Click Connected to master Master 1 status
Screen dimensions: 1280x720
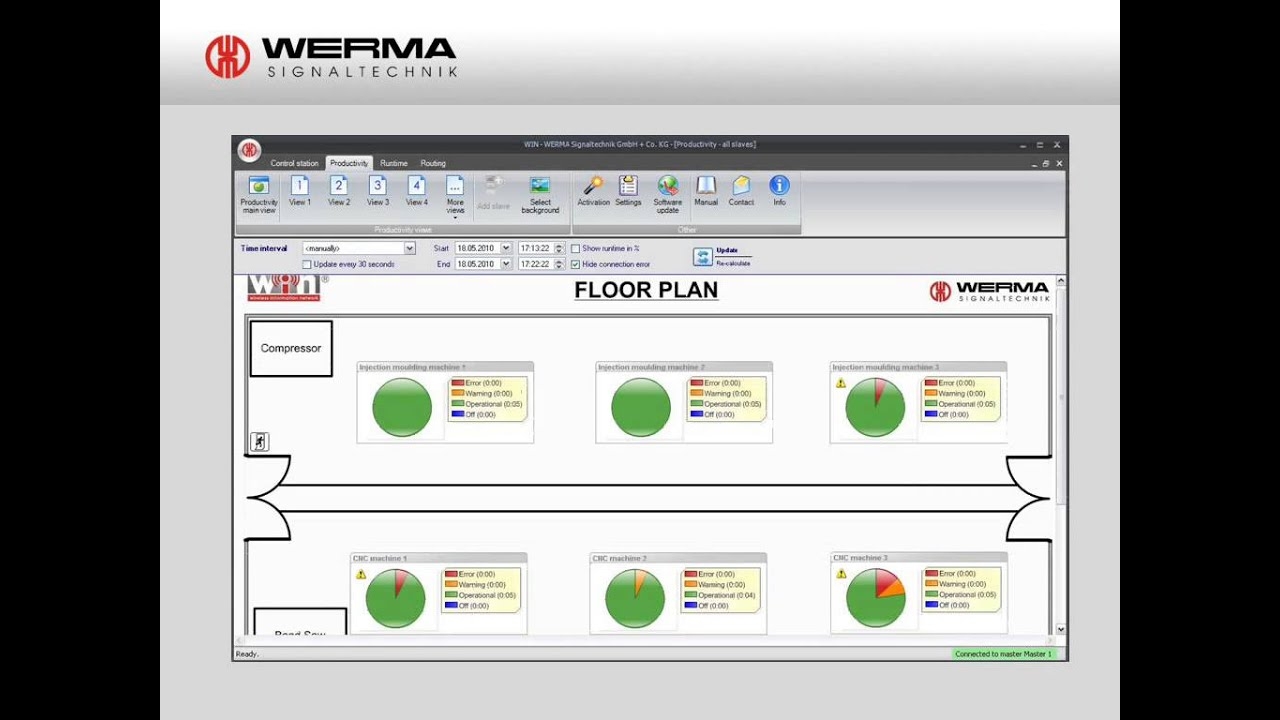(1003, 654)
